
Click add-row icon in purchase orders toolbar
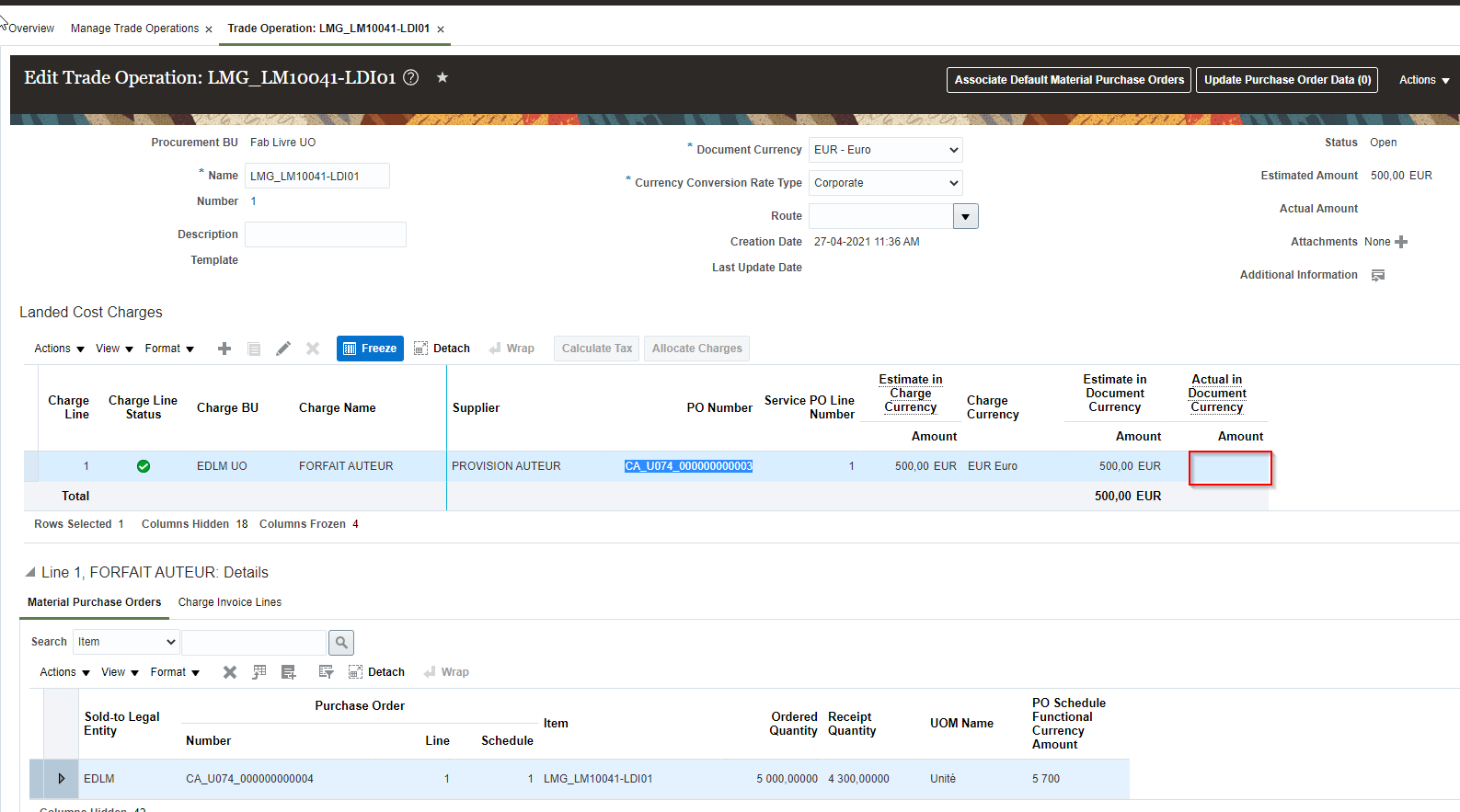click(289, 672)
